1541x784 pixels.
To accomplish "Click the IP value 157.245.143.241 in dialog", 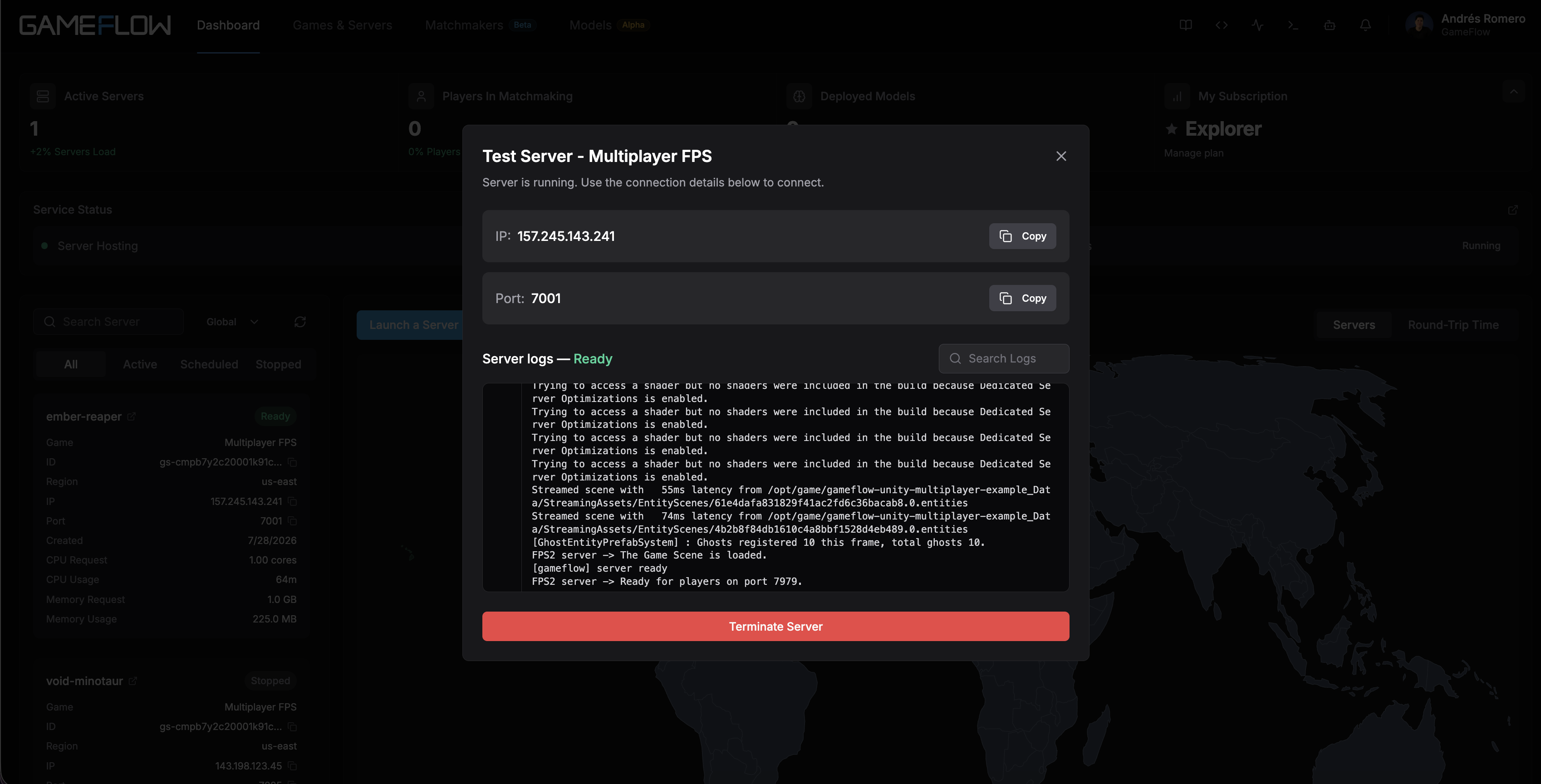I will point(566,236).
